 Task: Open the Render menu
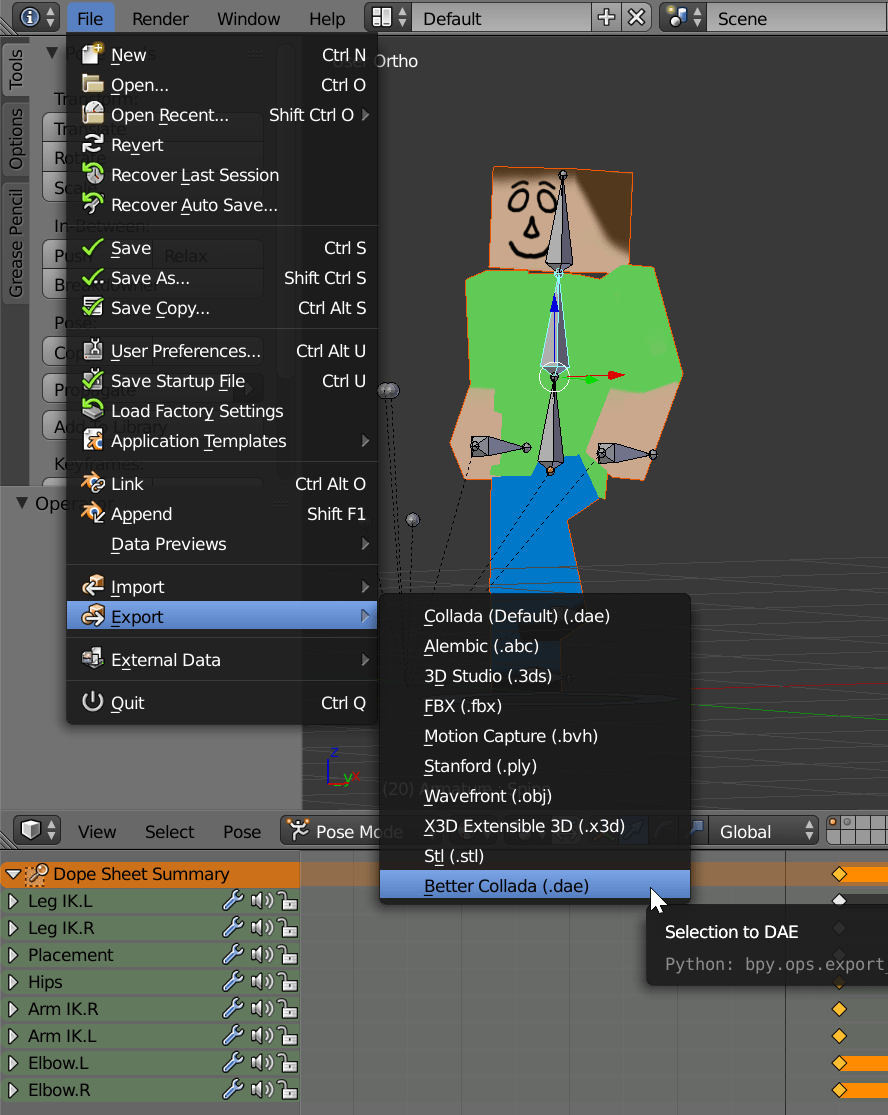tap(160, 17)
